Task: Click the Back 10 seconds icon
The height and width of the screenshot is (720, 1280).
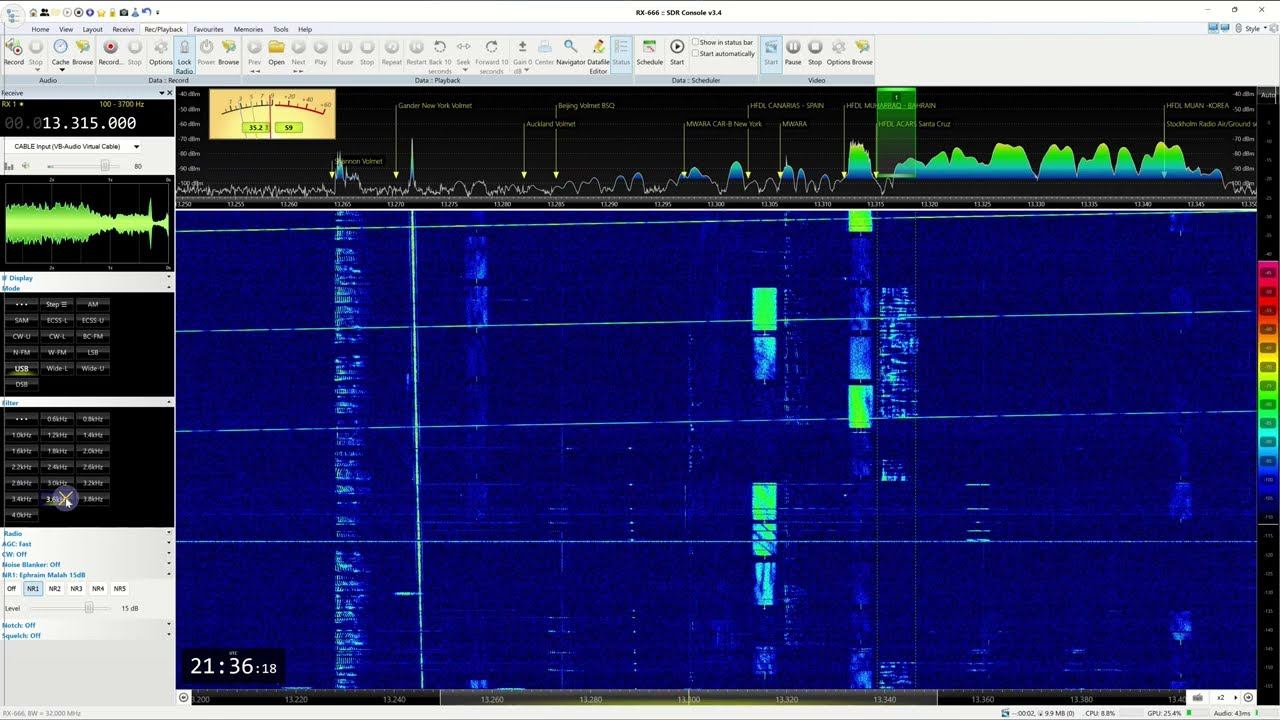Action: coord(440,47)
